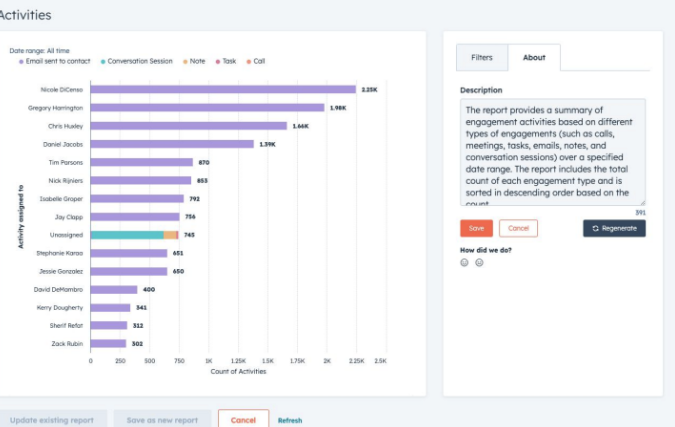
Task: Click the 1.39K value label
Action: [267, 144]
